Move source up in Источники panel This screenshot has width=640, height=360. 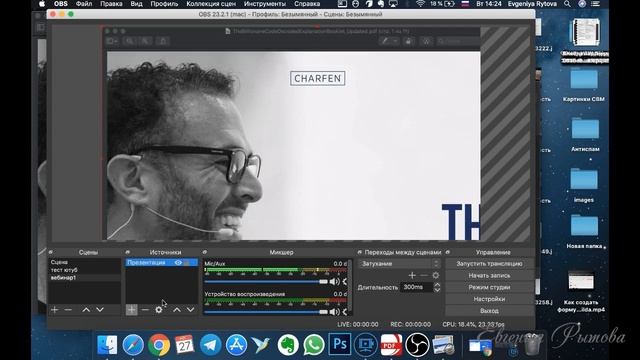(177, 310)
